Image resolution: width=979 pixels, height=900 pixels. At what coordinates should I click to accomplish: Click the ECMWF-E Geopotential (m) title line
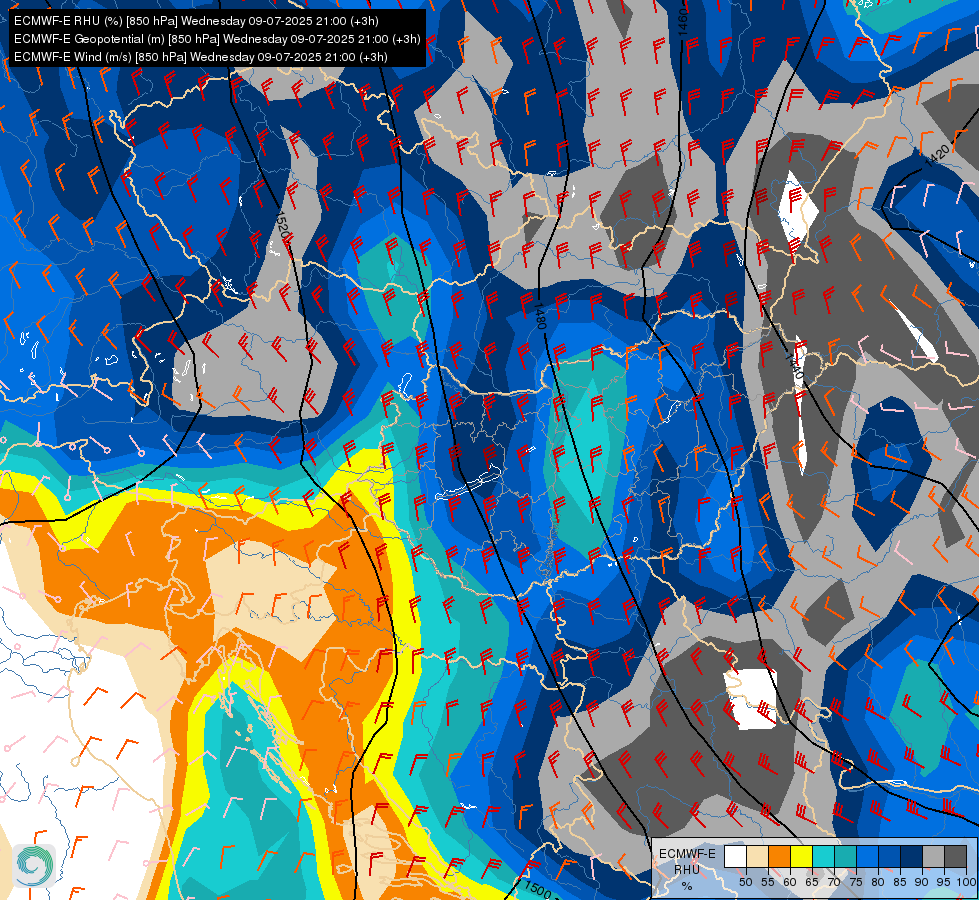tap(217, 39)
